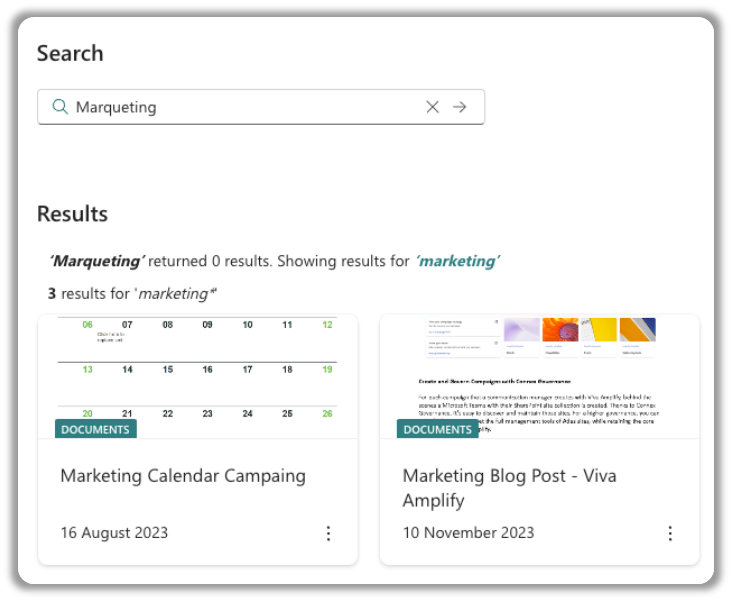Click the magnifying glass search icon
The height and width of the screenshot is (601, 732).
tap(59, 107)
